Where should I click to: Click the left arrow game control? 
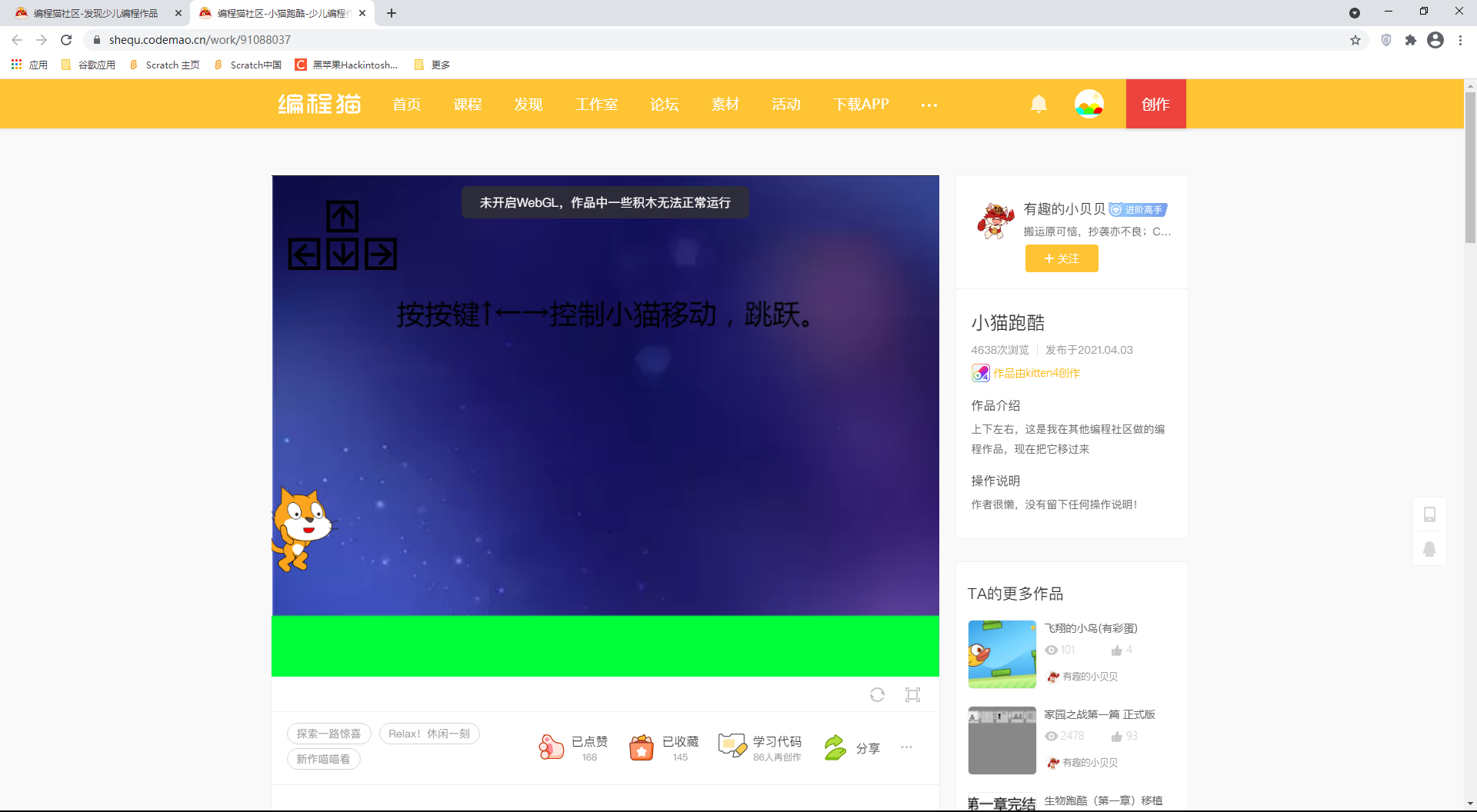(304, 254)
